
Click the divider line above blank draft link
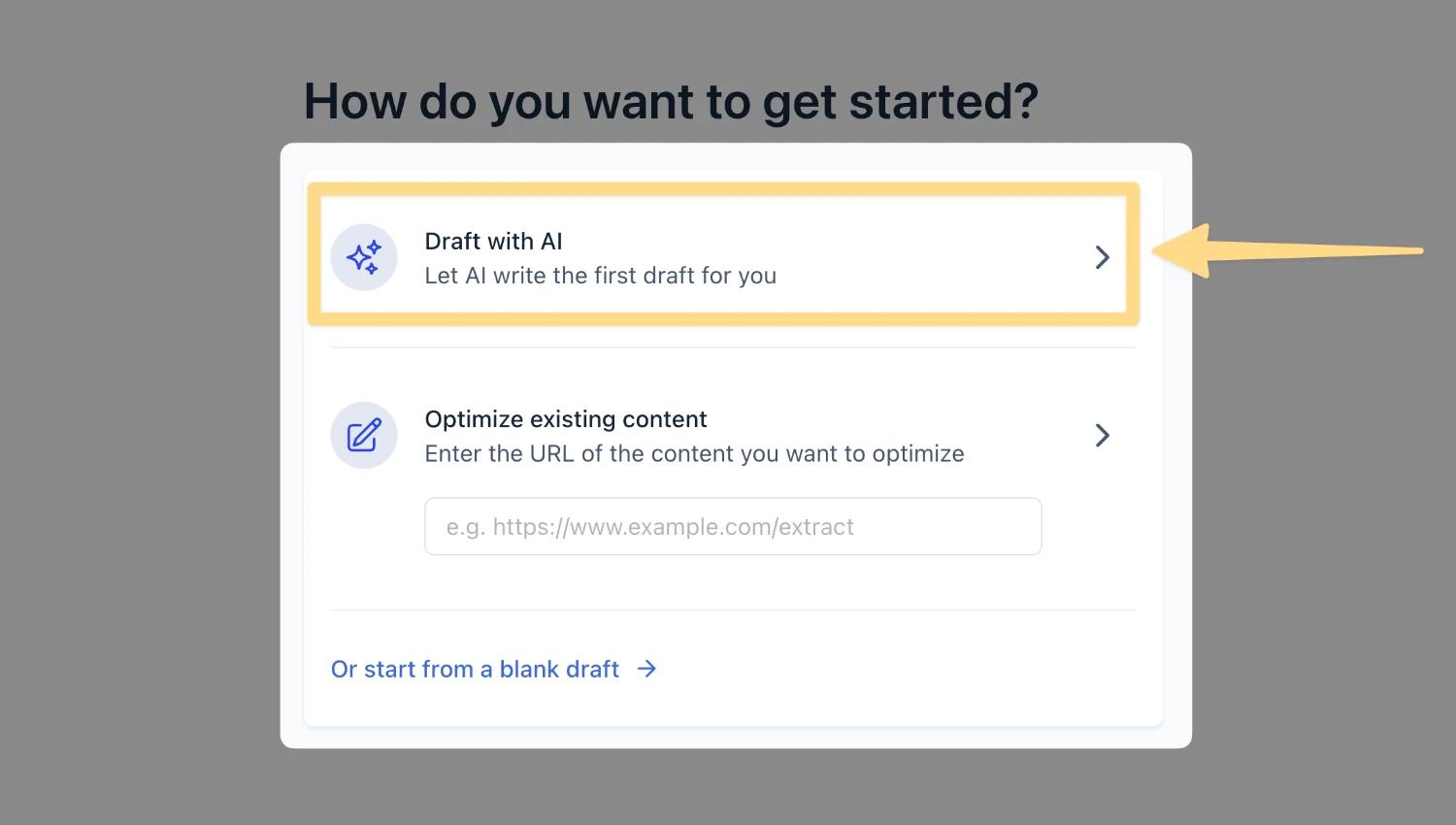point(733,610)
